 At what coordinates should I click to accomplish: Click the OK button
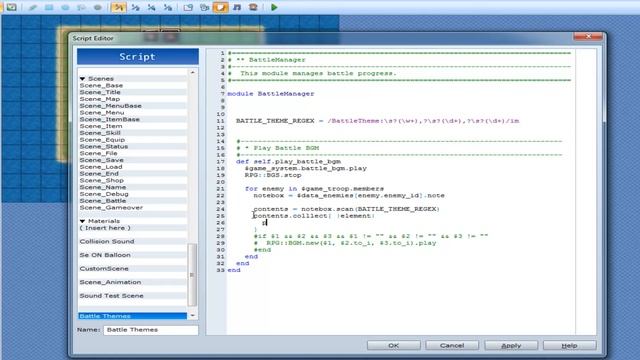coord(393,345)
